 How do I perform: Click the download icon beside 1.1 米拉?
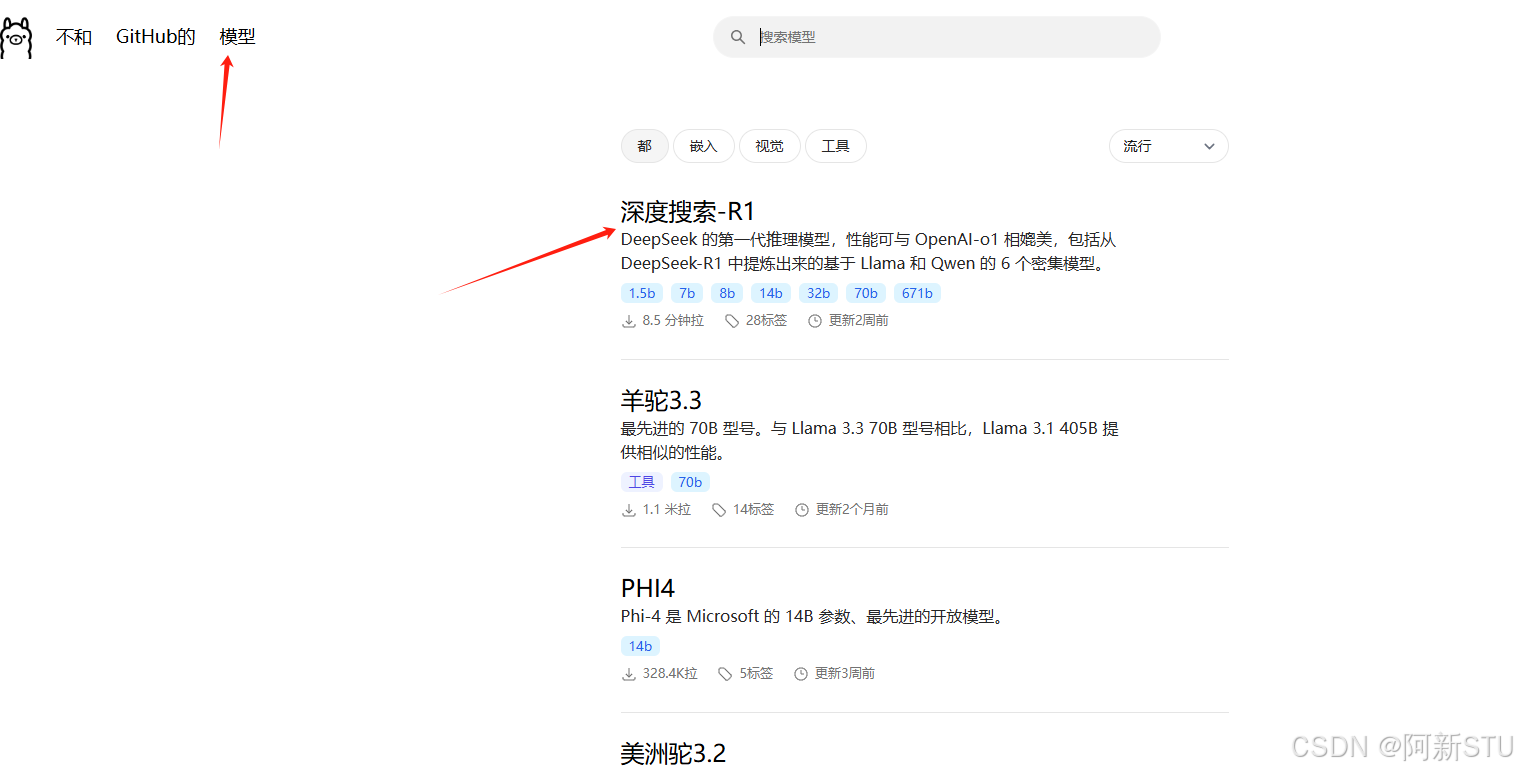[x=629, y=510]
